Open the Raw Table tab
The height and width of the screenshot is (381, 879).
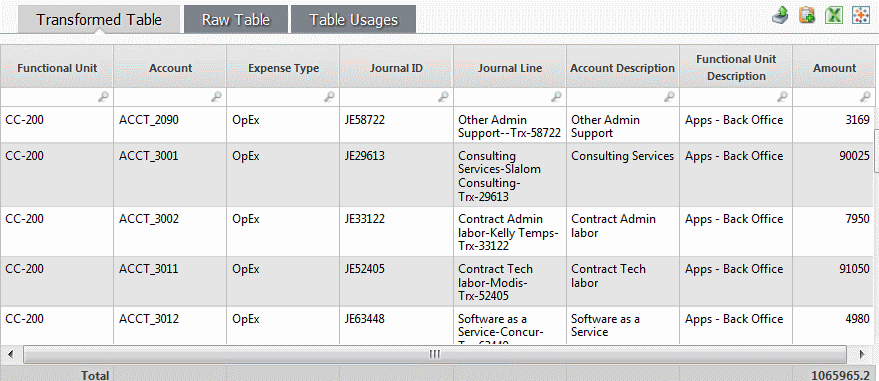(x=236, y=20)
